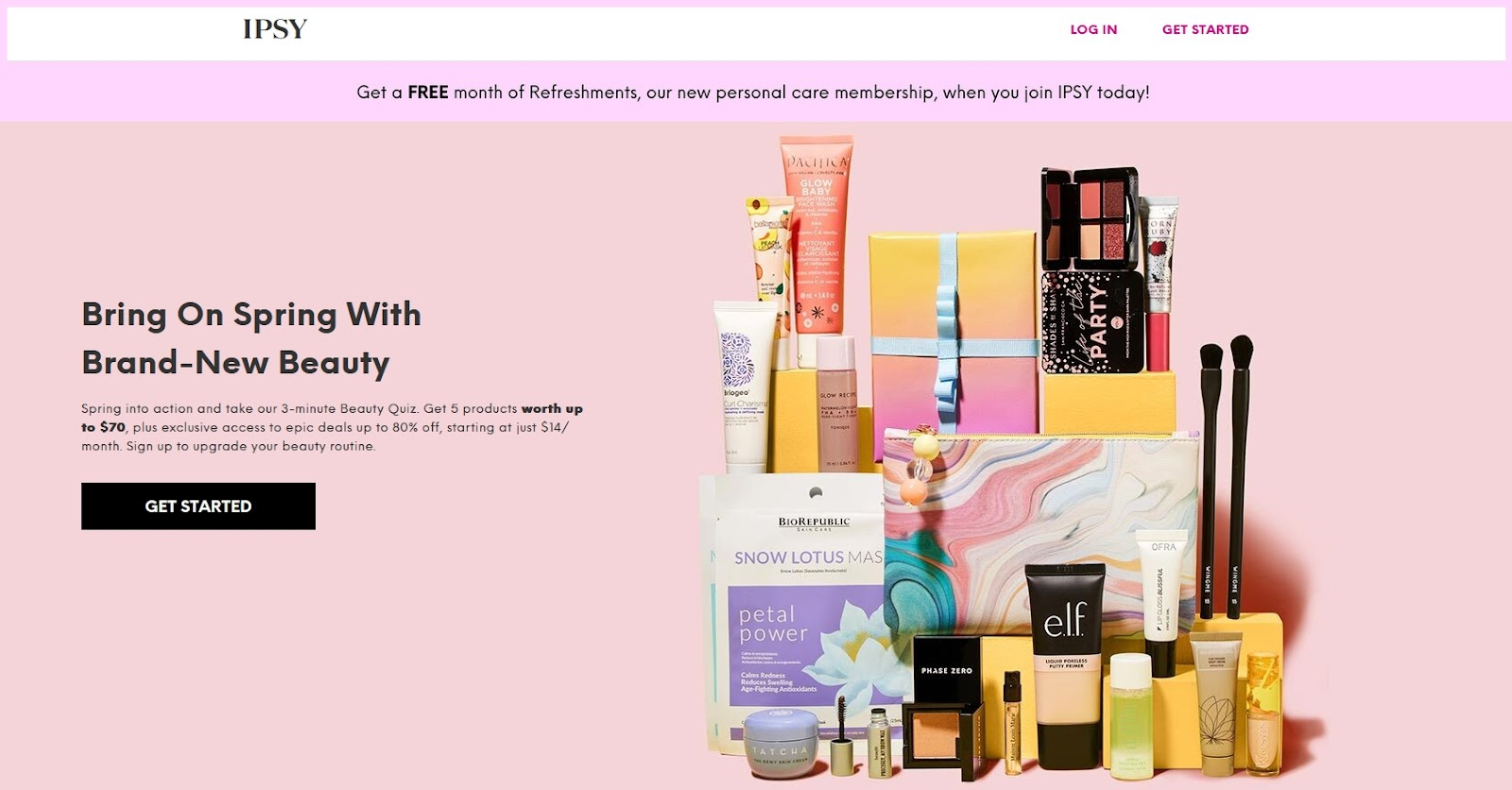The width and height of the screenshot is (1512, 790).
Task: Click the Pacifica Glow Baby tube
Action: pos(814,235)
